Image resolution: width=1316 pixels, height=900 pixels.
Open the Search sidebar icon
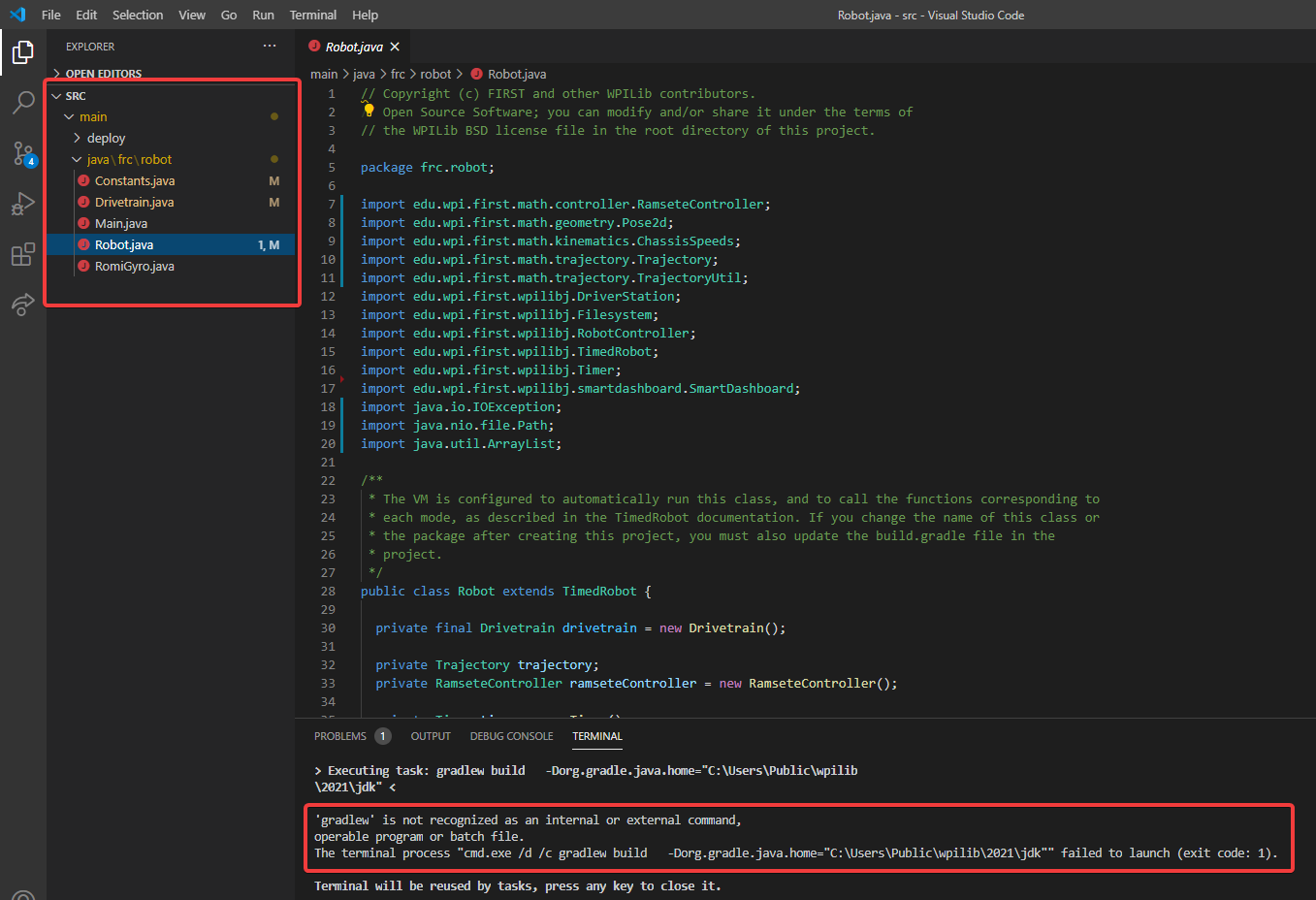pos(22,103)
